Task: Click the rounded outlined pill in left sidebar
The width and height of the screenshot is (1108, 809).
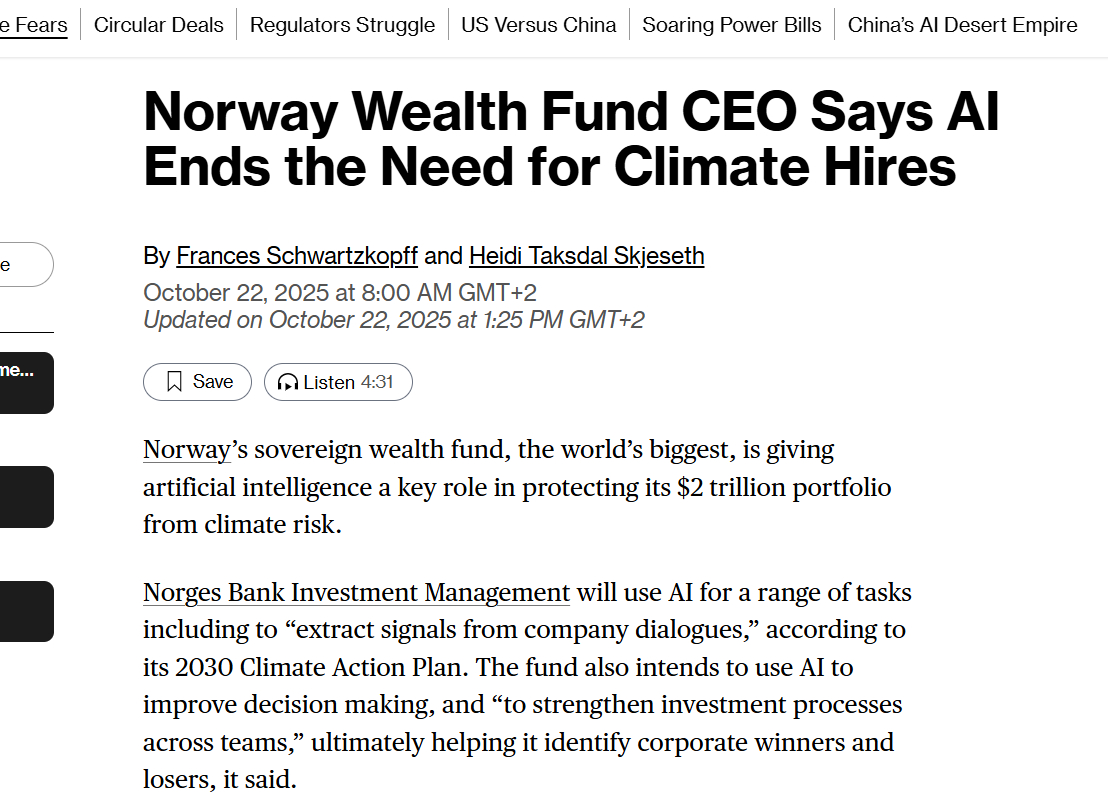Action: (x=26, y=265)
